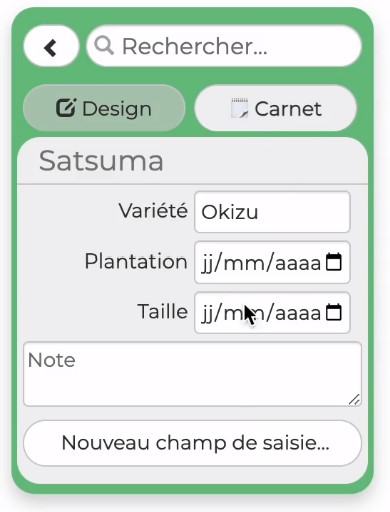
Task: Click the back chevron arrow button
Action: [51, 46]
